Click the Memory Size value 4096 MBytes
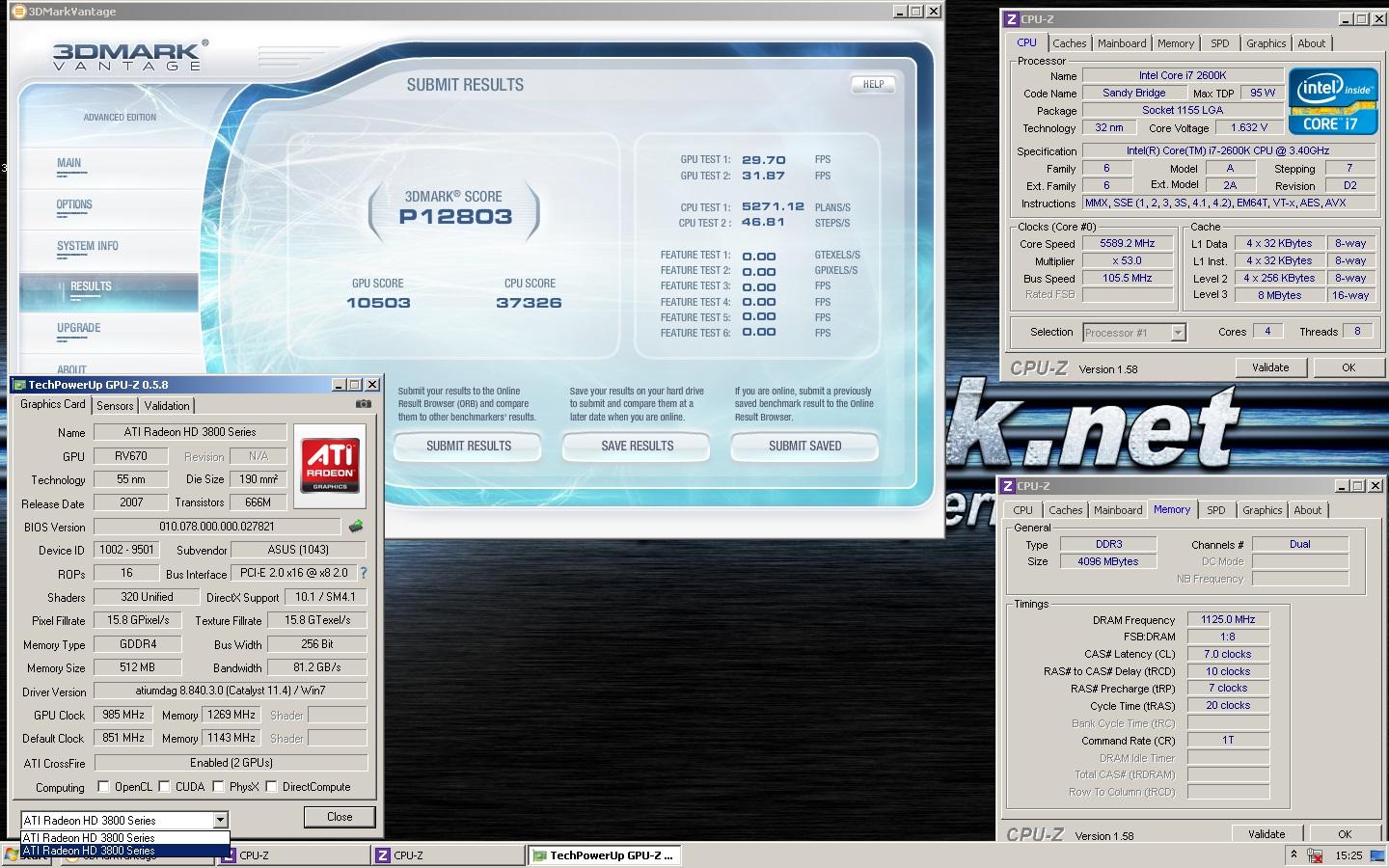The height and width of the screenshot is (868, 1389). pos(1108,561)
